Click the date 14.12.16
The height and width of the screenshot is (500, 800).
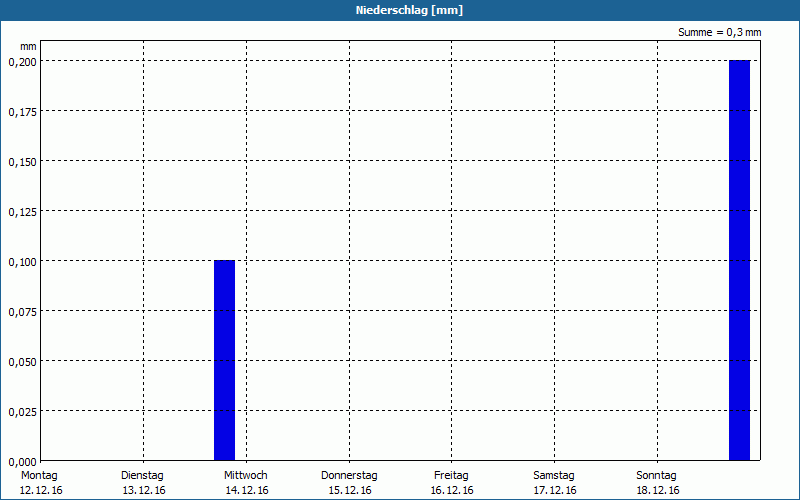pos(247,490)
